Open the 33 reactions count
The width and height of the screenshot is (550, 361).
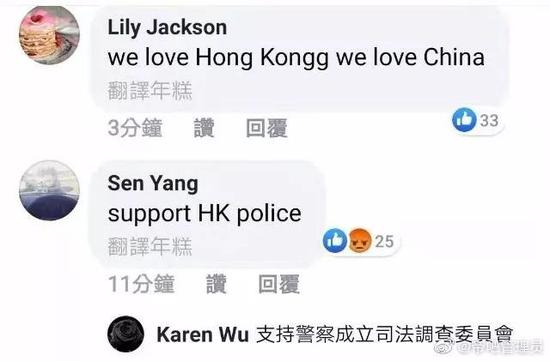(x=489, y=120)
